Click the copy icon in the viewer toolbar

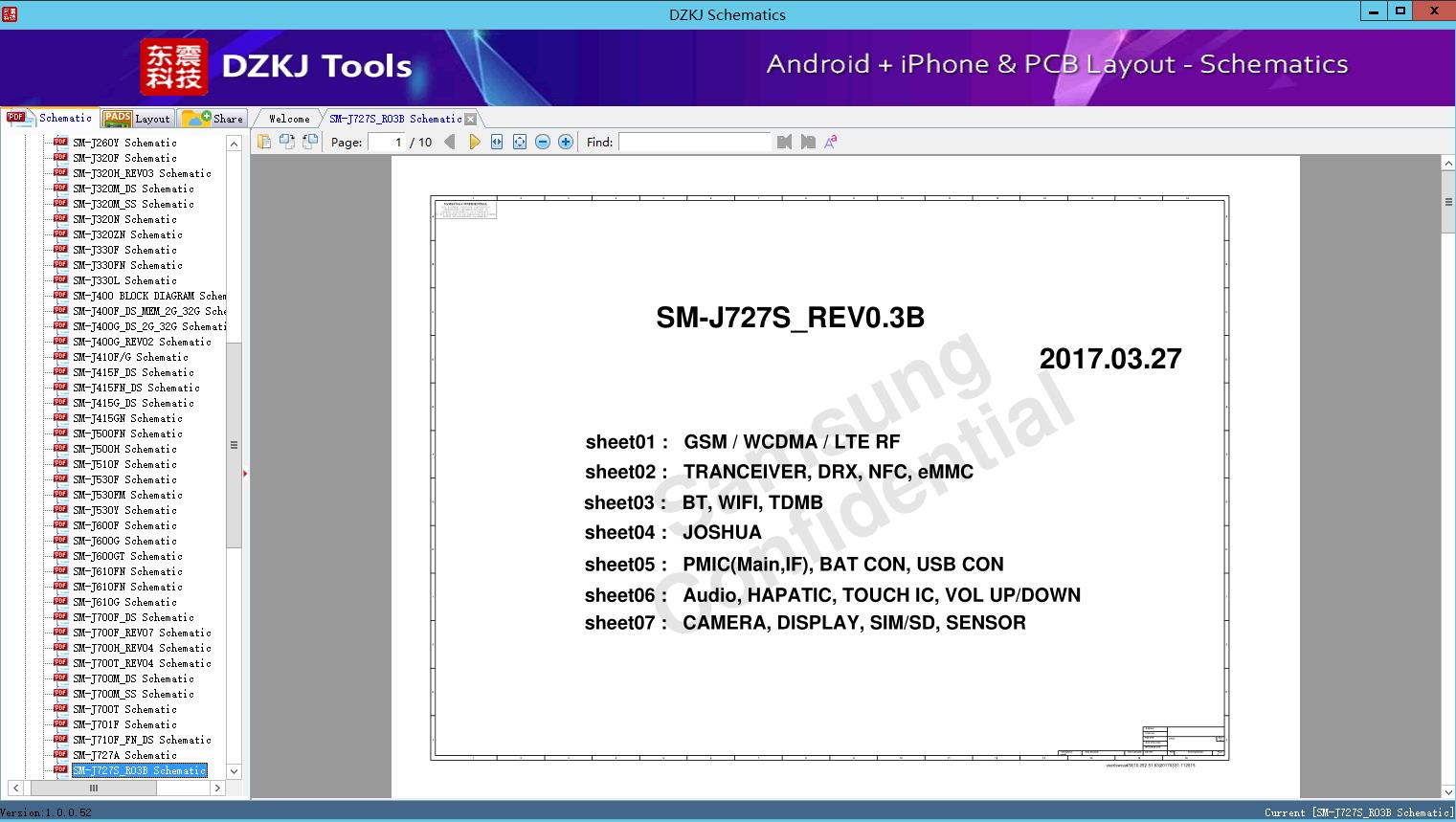pyautogui.click(x=263, y=142)
